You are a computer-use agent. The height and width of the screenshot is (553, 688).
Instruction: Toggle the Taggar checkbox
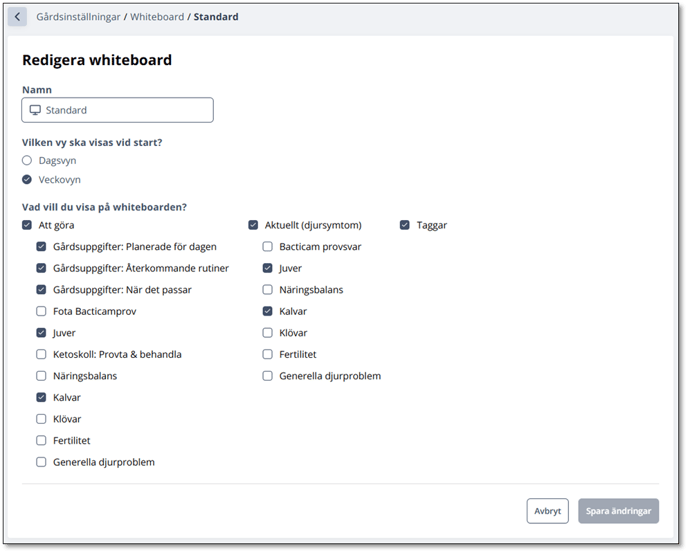405,225
